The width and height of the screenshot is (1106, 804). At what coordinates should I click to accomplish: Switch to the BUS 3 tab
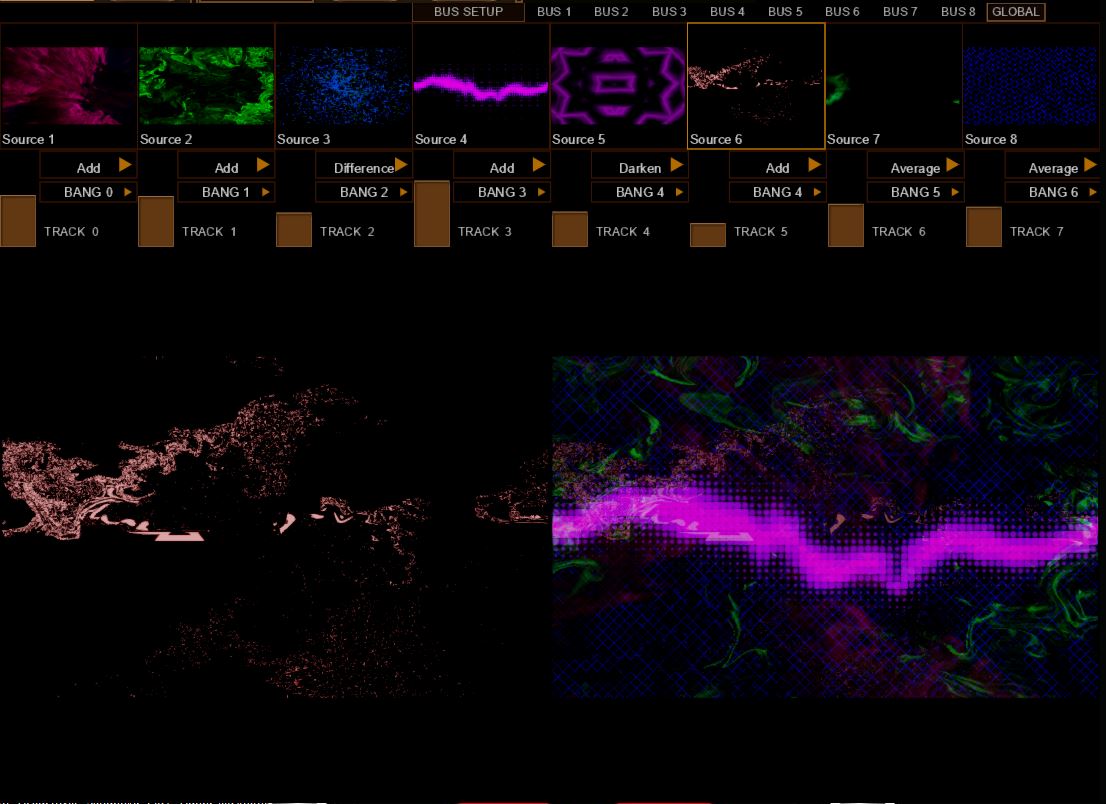point(669,12)
